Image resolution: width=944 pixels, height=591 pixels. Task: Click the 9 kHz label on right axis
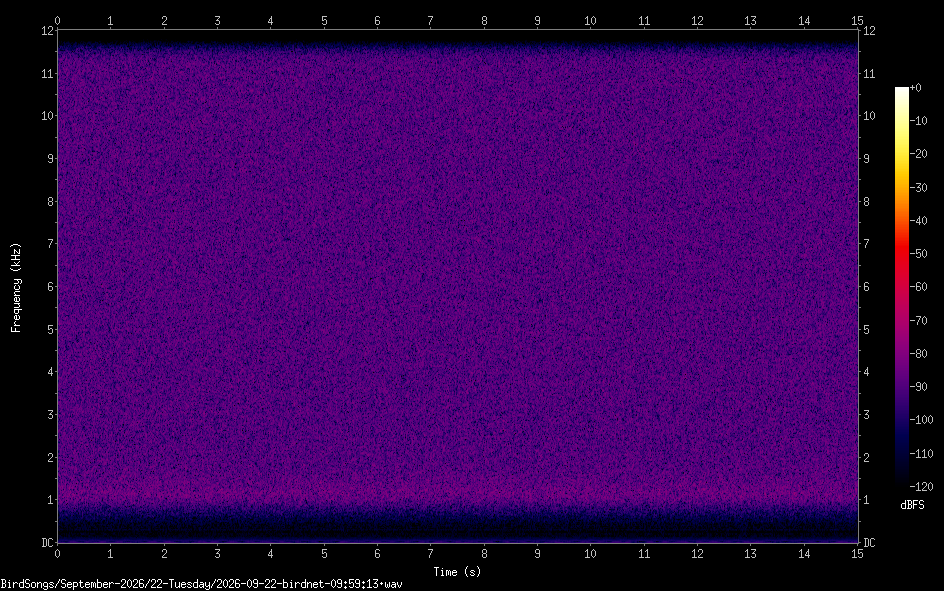866,159
